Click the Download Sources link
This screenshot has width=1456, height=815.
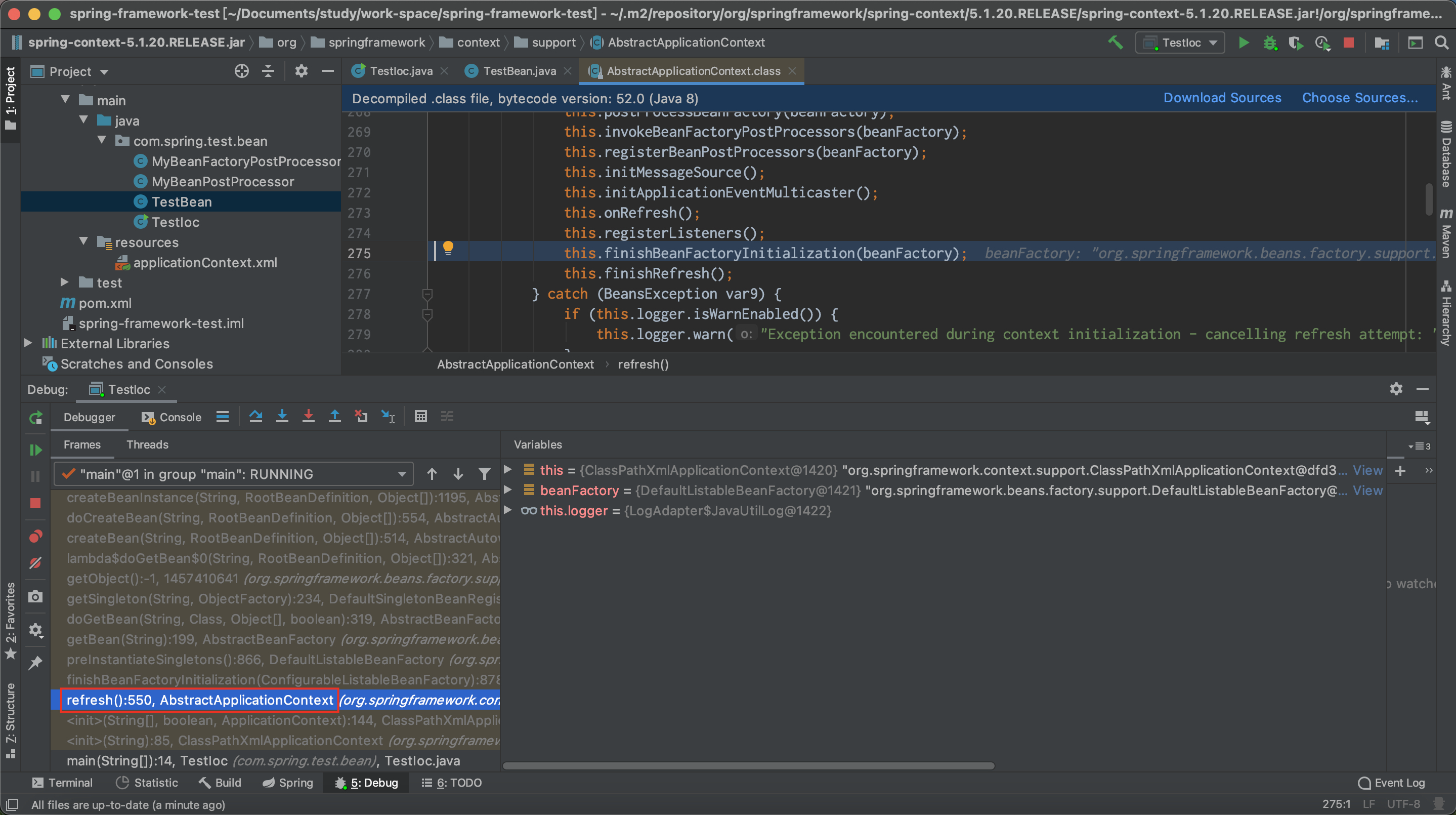[1222, 98]
